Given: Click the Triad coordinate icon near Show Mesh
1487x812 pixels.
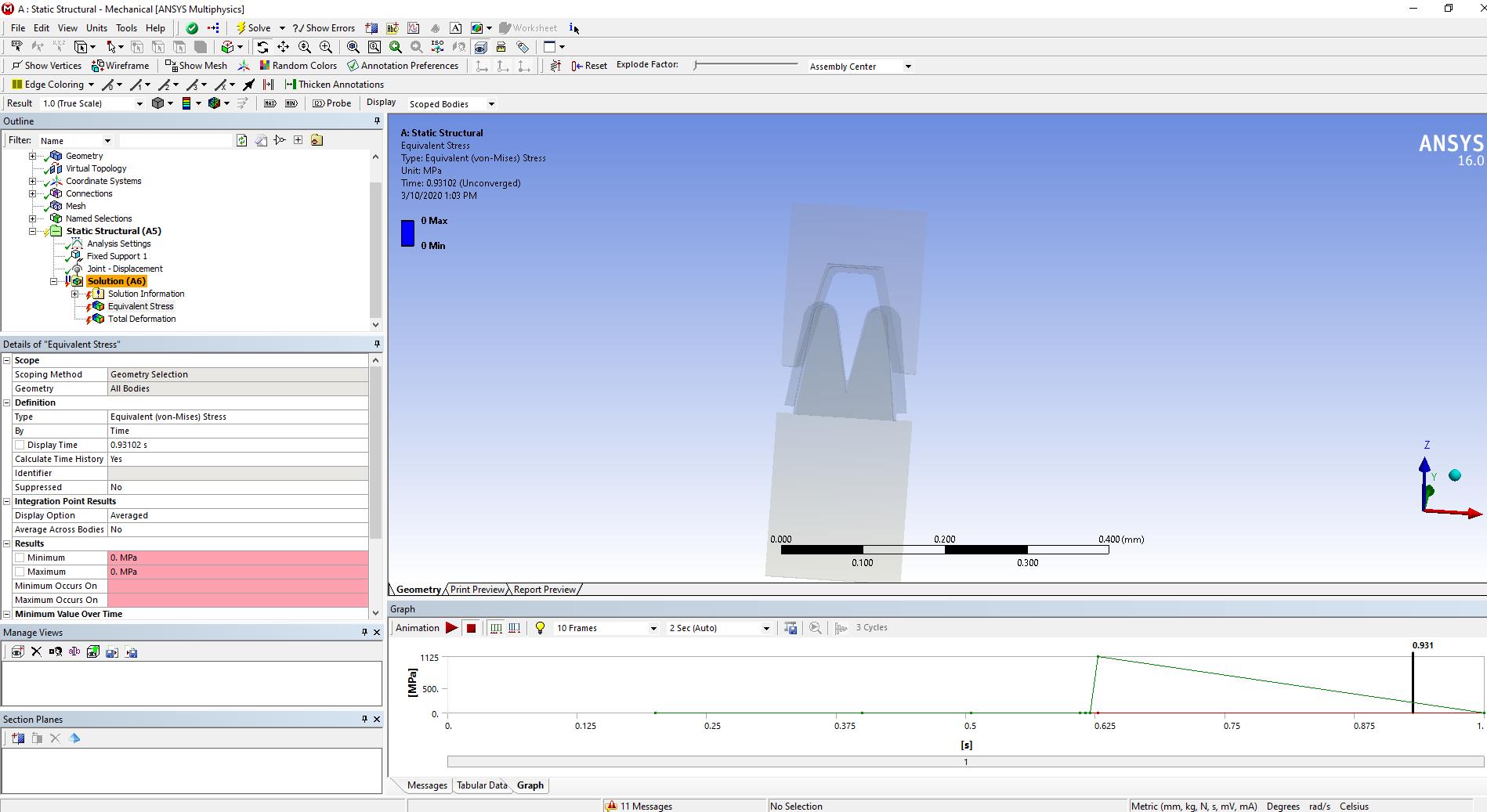Looking at the screenshot, I should 244,66.
